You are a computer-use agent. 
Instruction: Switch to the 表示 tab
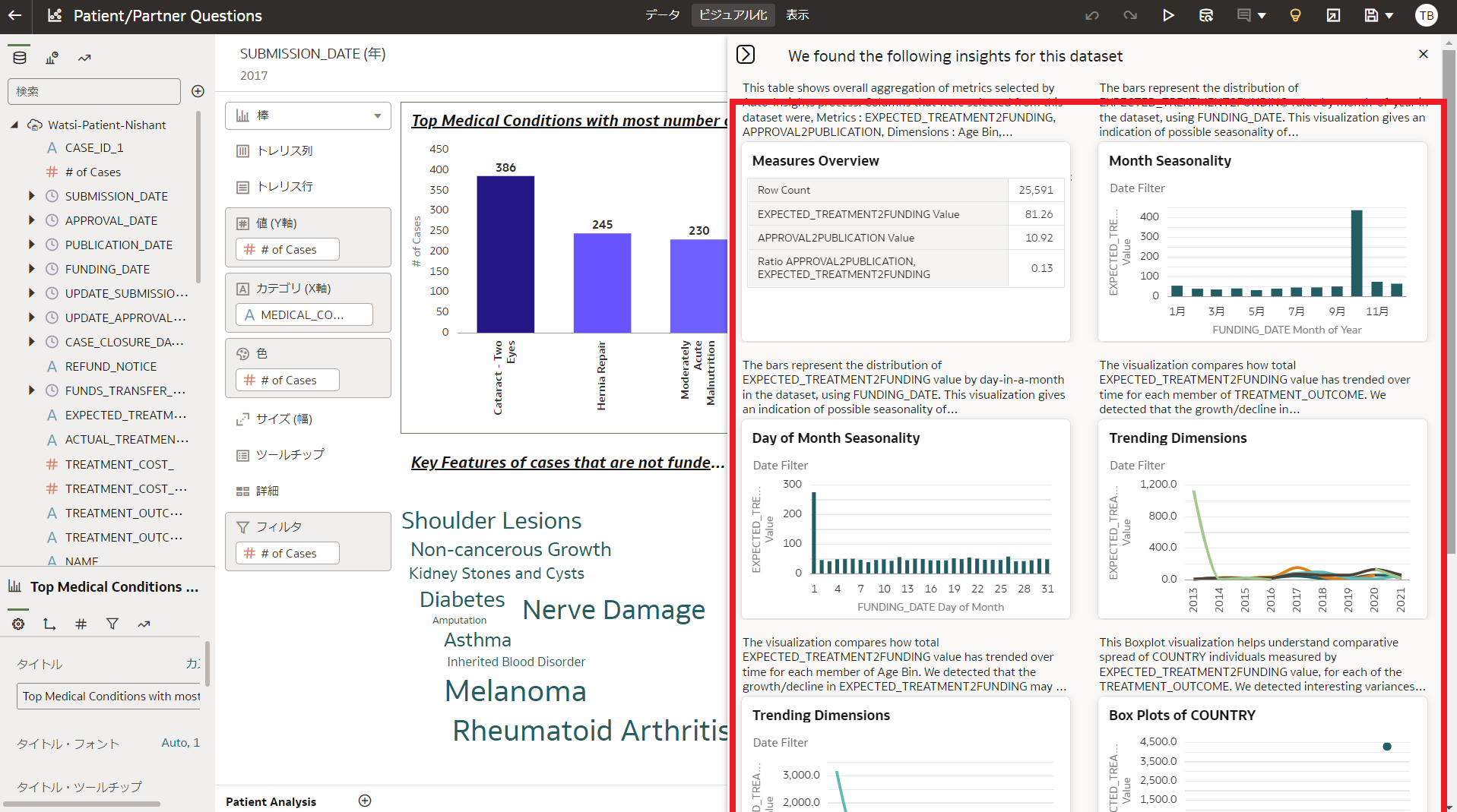click(x=797, y=15)
